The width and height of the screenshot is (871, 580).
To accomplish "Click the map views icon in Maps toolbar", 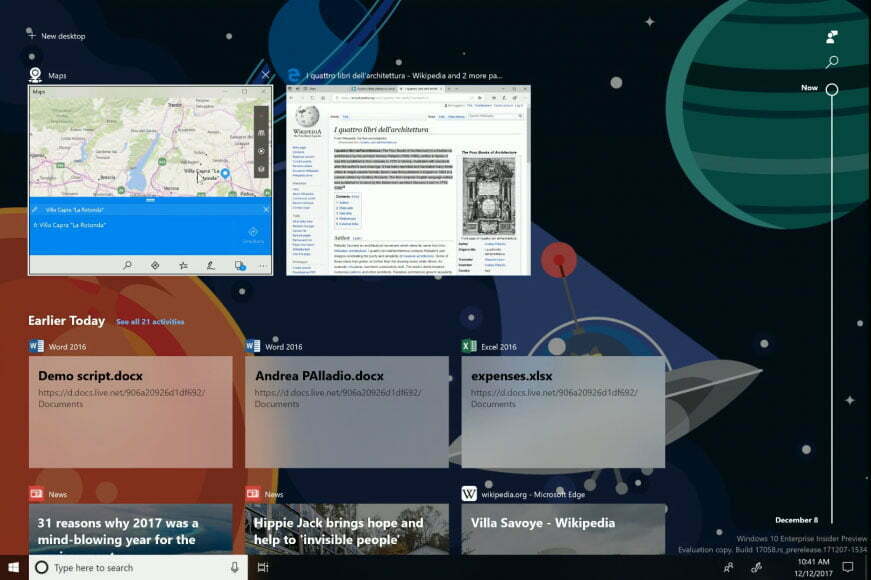I will tap(239, 265).
